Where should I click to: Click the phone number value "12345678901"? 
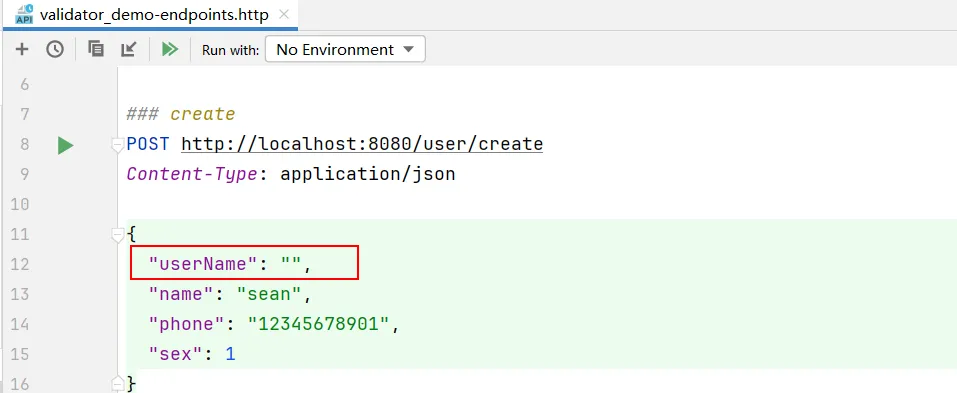point(319,324)
